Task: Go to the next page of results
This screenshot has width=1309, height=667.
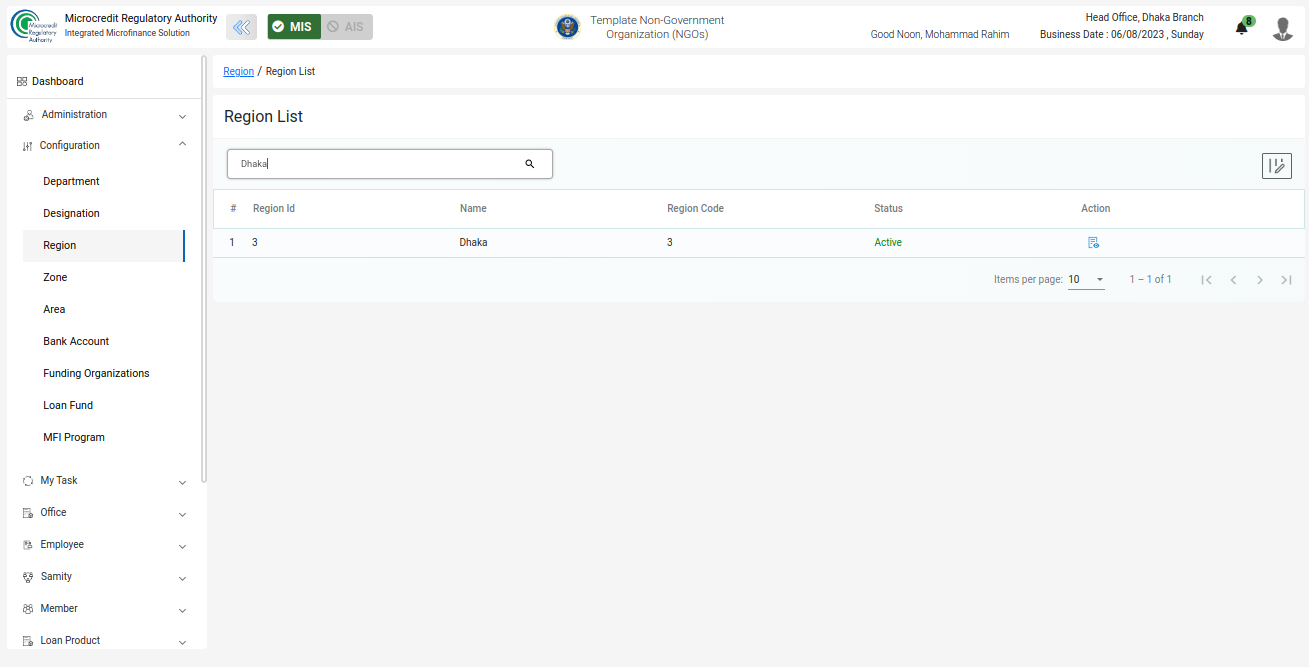Action: [x=1260, y=280]
